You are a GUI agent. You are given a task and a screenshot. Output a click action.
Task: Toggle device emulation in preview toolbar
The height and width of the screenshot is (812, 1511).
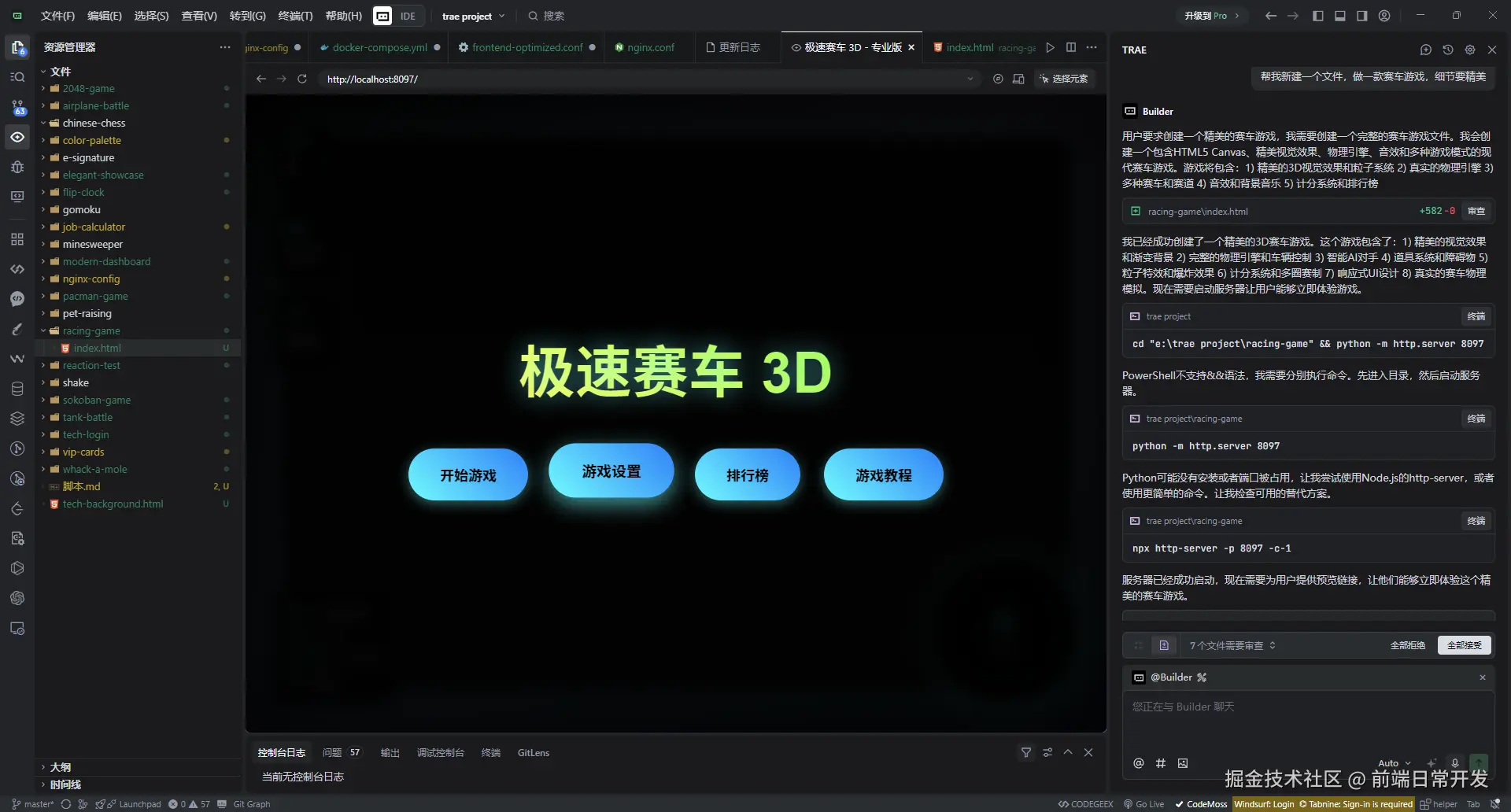point(1018,79)
